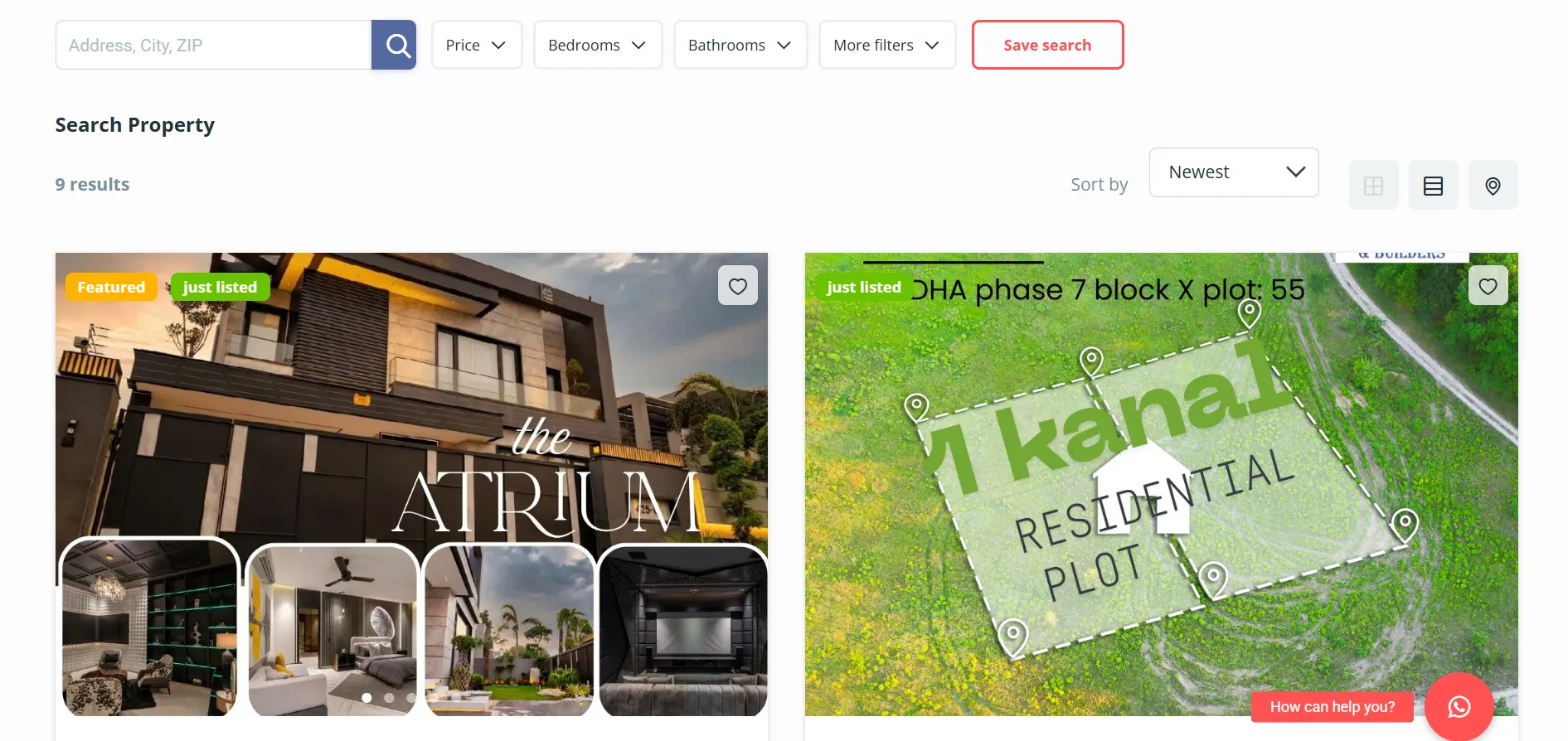Click the Save search button

[x=1047, y=45]
